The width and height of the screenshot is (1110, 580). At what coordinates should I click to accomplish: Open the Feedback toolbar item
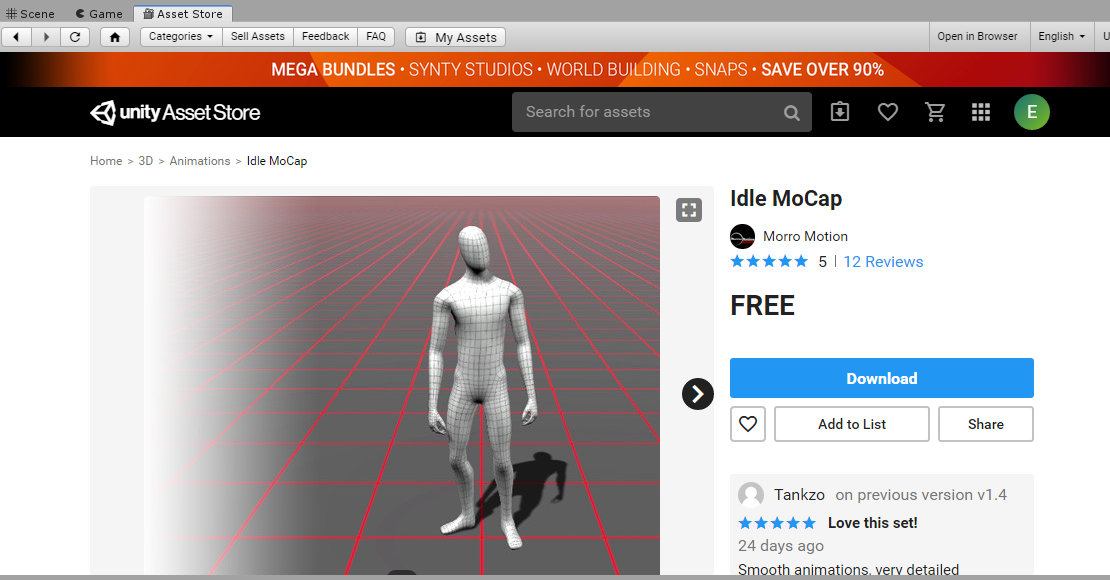326,37
